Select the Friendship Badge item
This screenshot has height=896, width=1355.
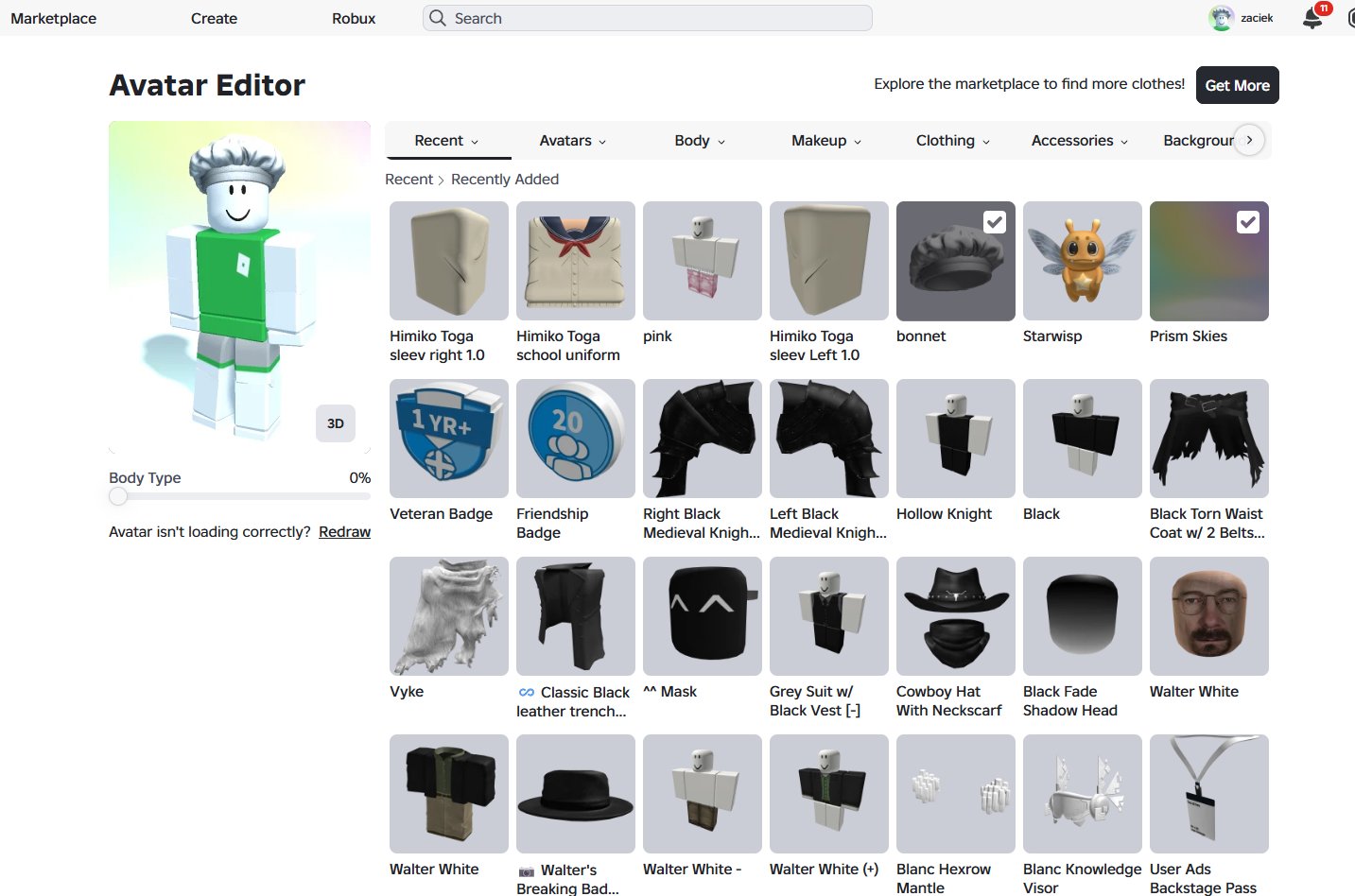click(576, 439)
